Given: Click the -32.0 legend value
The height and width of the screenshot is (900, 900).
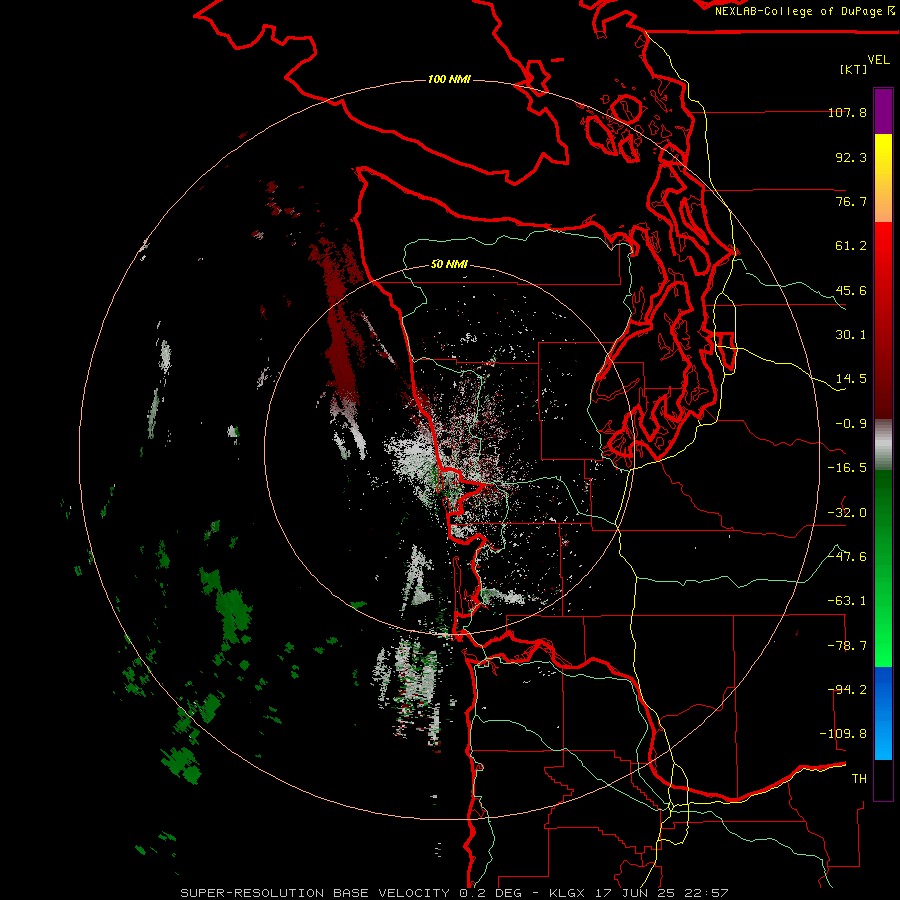Looking at the screenshot, I should point(847,513).
